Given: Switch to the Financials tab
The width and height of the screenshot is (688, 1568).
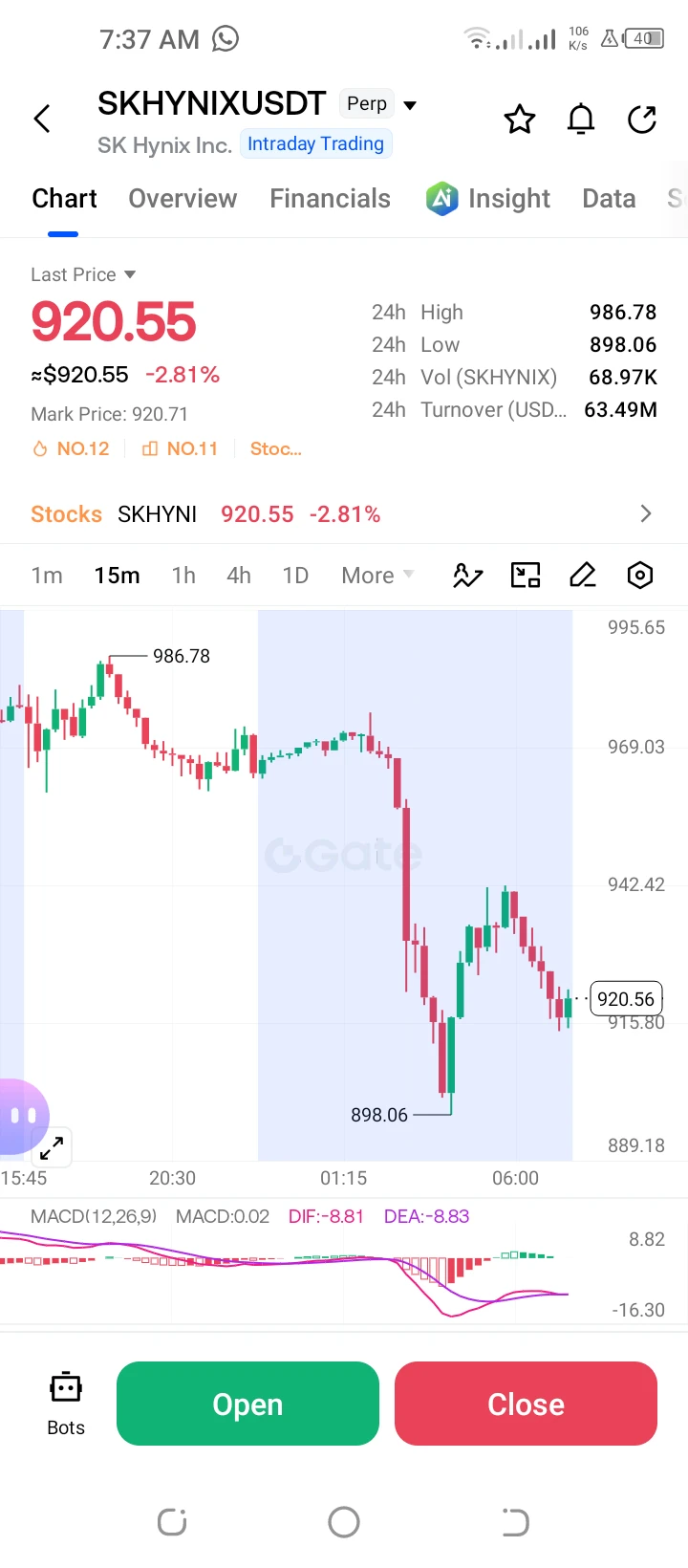Looking at the screenshot, I should click(330, 198).
